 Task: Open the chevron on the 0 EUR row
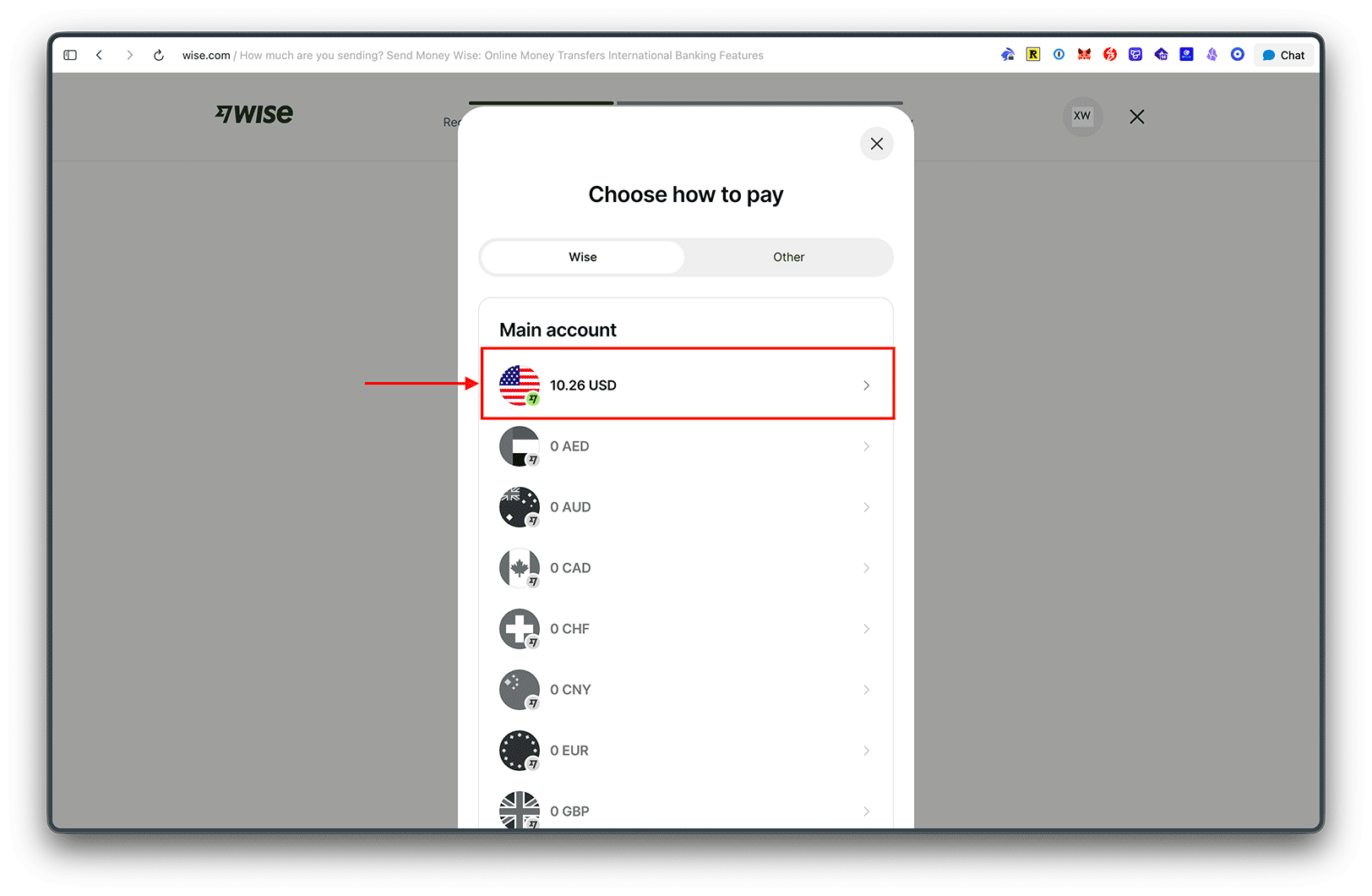point(866,751)
